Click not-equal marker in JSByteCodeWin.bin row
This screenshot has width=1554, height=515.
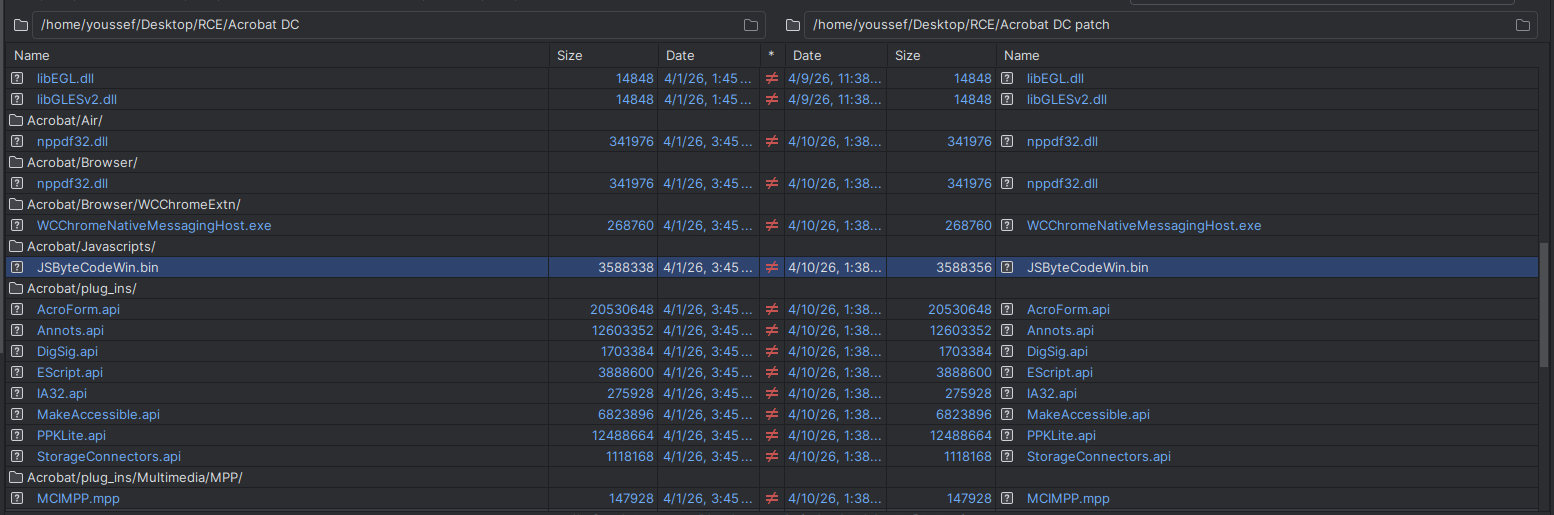pos(771,267)
